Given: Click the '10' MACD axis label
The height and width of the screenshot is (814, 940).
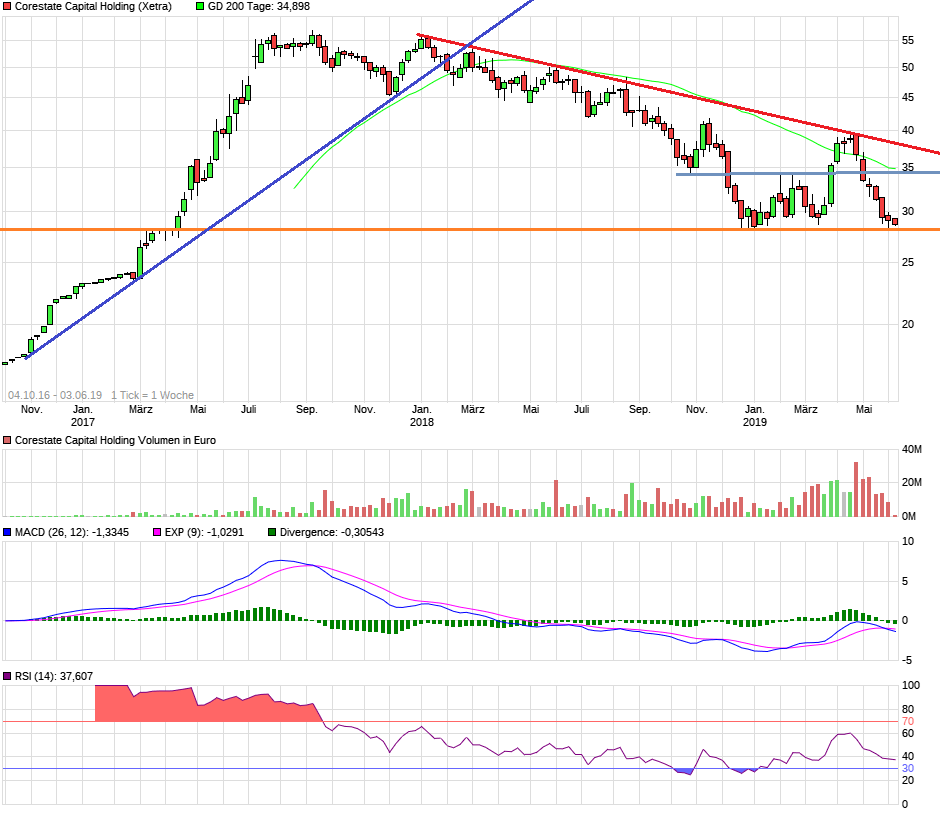Looking at the screenshot, I should 908,541.
